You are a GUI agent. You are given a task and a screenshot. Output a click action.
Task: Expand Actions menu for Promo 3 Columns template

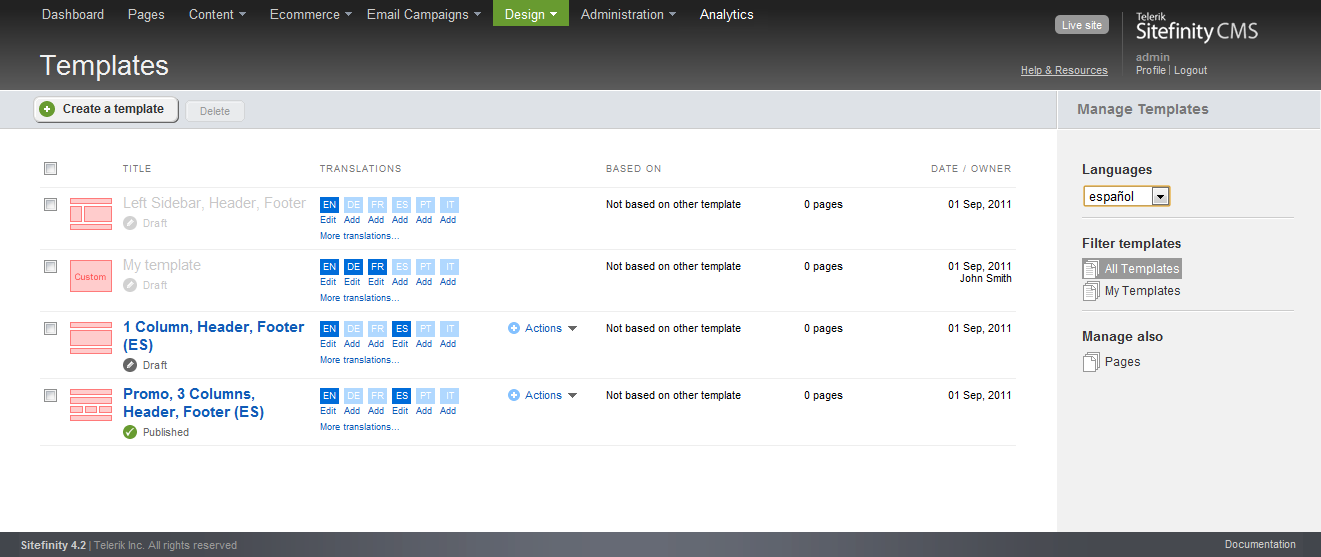pos(543,395)
